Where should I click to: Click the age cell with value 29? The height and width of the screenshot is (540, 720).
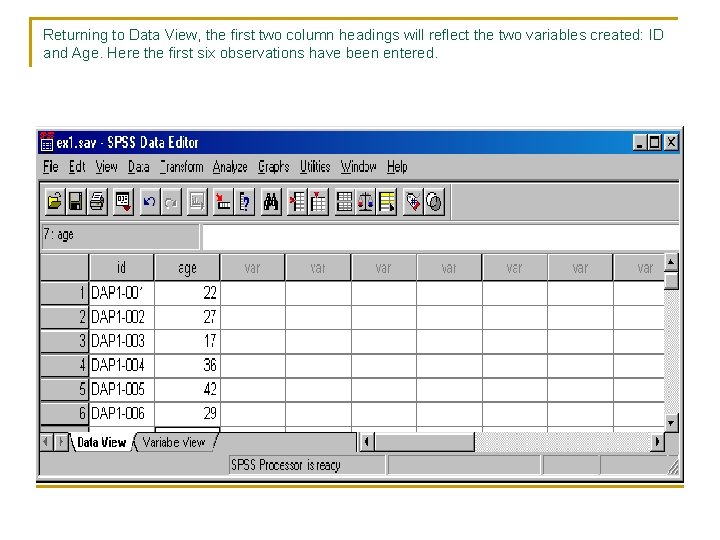click(x=187, y=413)
